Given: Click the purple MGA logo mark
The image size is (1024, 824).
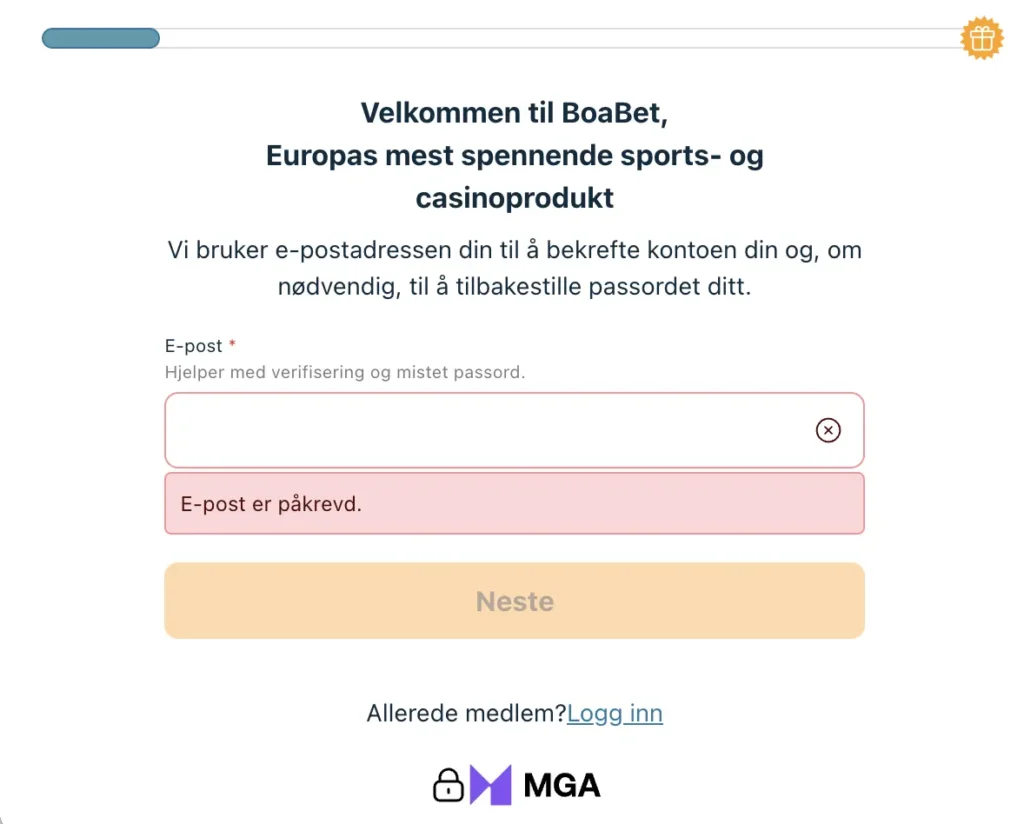Looking at the screenshot, I should point(491,785).
